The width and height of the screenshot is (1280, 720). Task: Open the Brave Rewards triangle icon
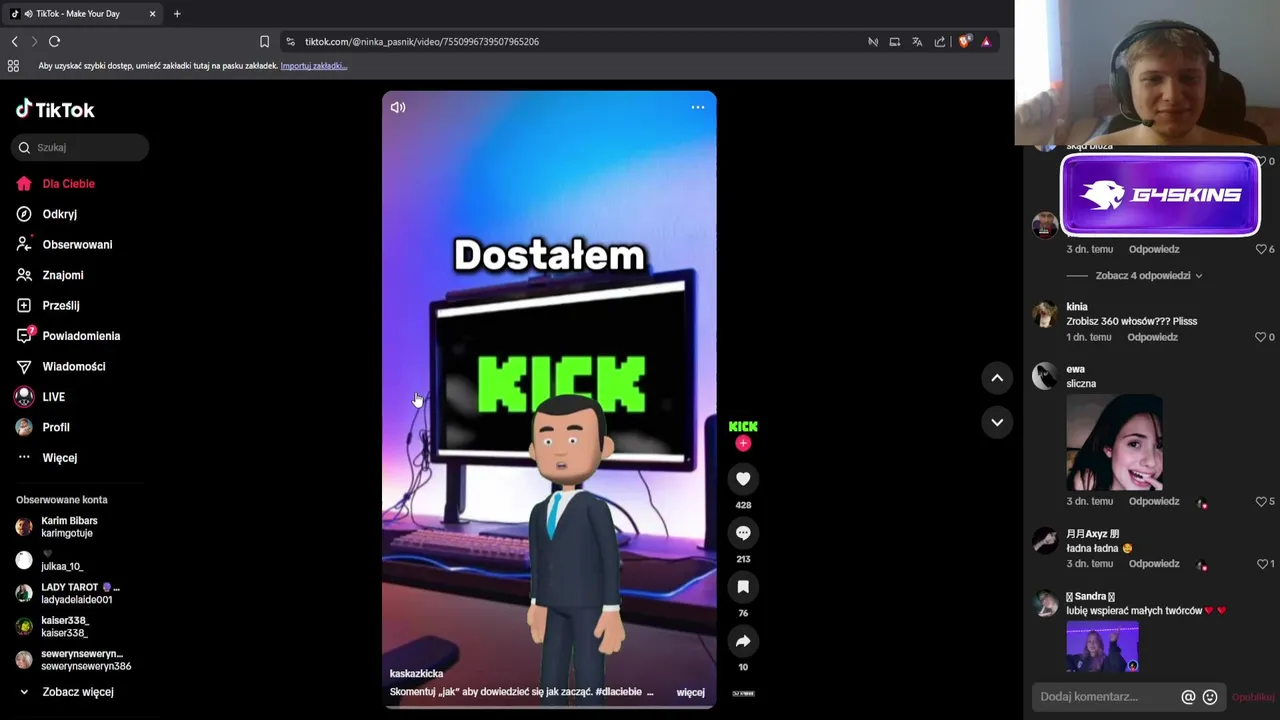pyautogui.click(x=986, y=41)
